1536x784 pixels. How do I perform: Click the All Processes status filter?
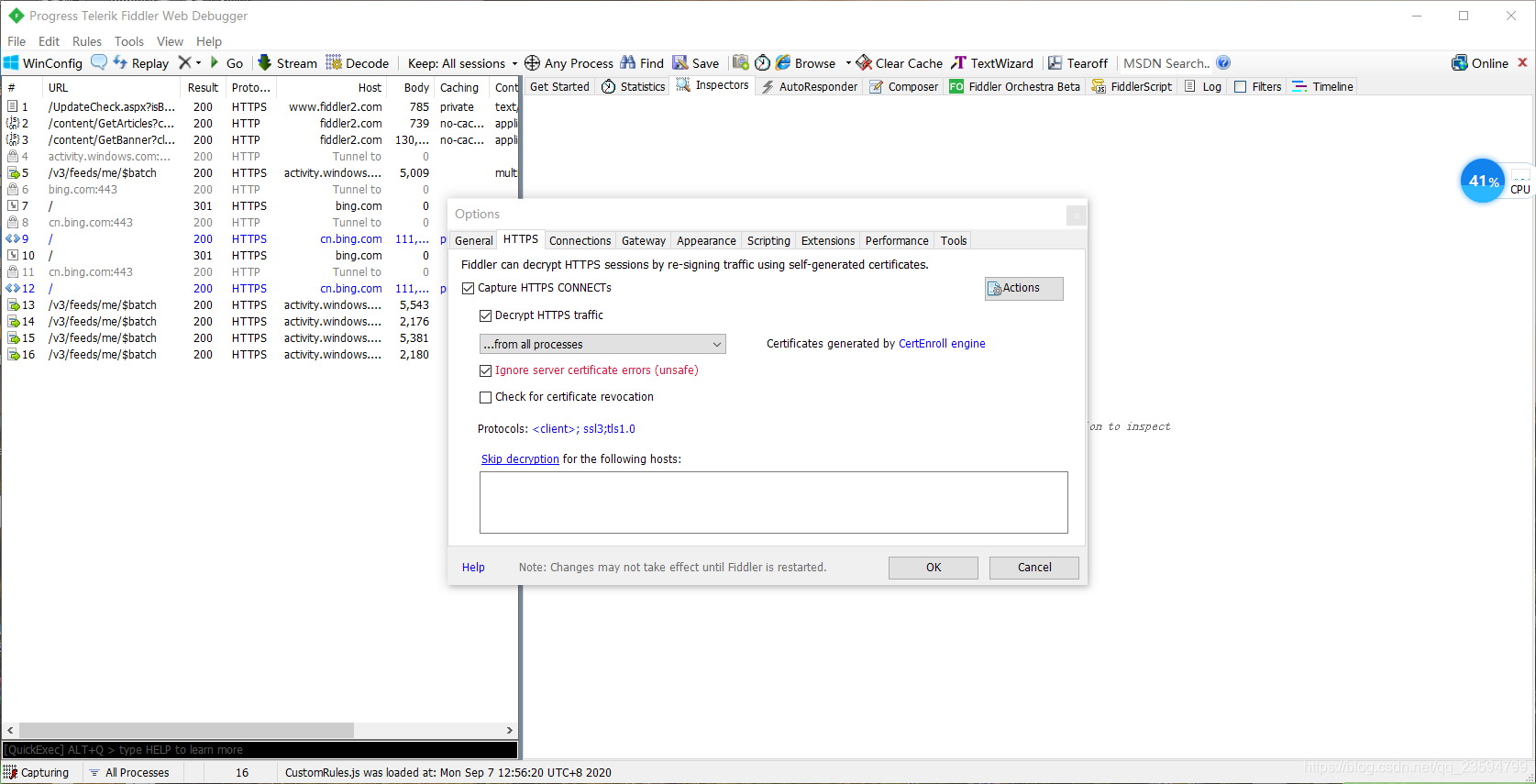click(x=129, y=773)
